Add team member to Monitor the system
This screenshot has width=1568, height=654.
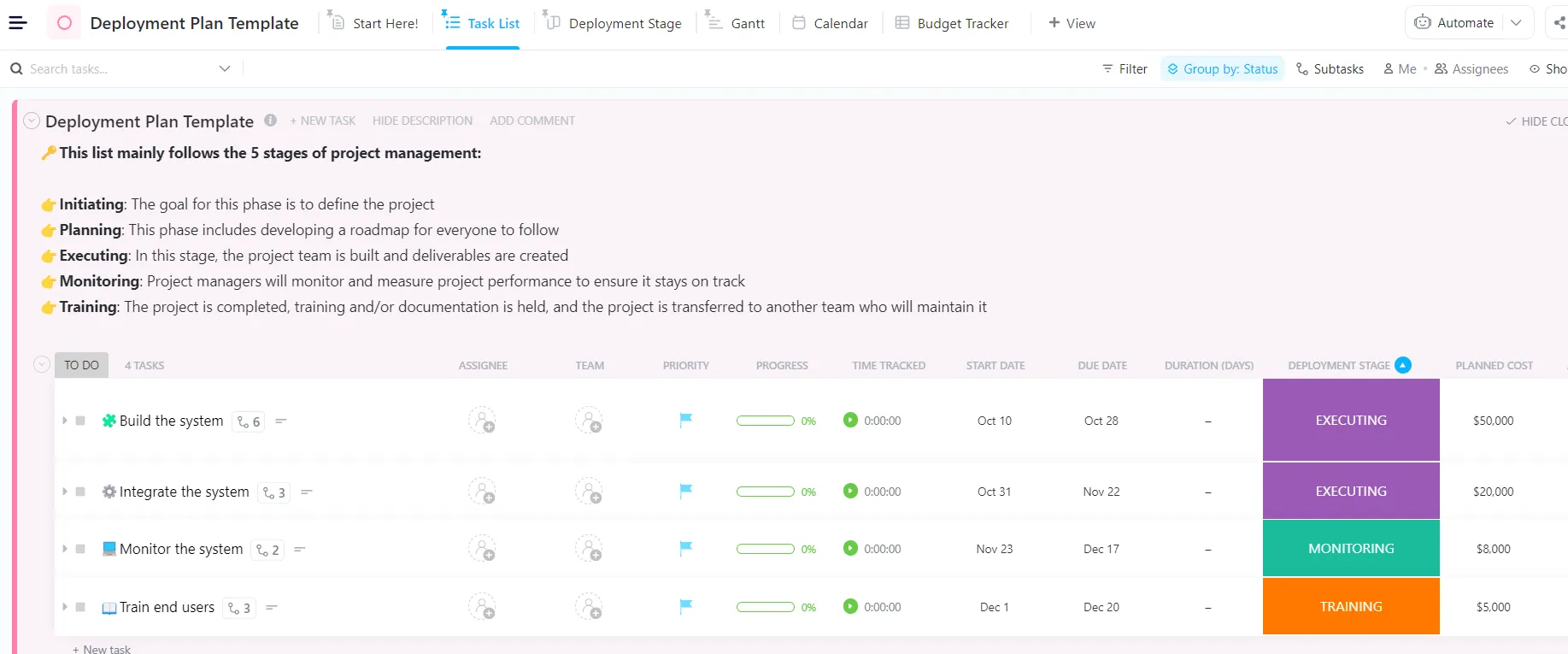[x=589, y=549]
